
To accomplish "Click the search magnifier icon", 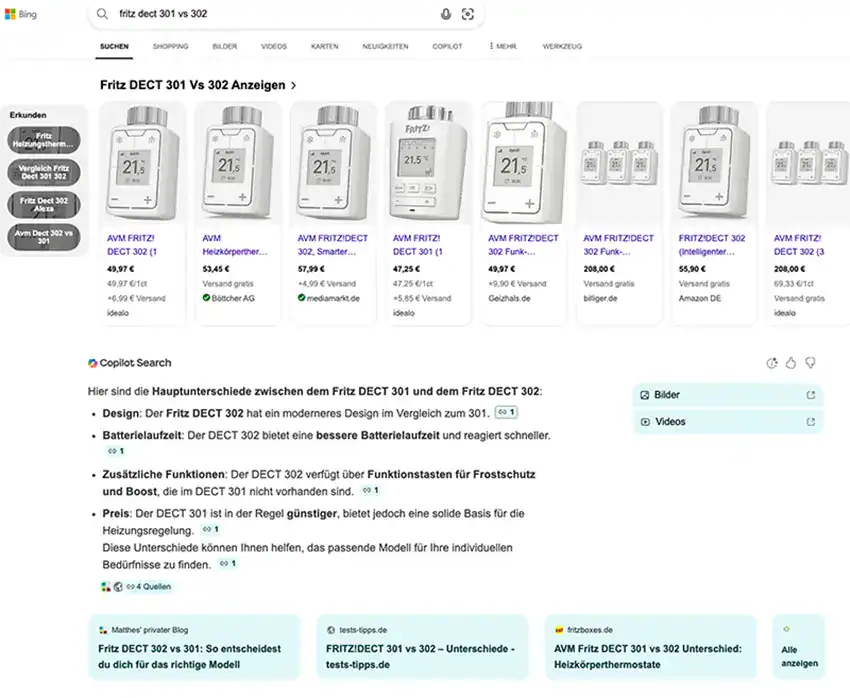I will click(x=102, y=14).
